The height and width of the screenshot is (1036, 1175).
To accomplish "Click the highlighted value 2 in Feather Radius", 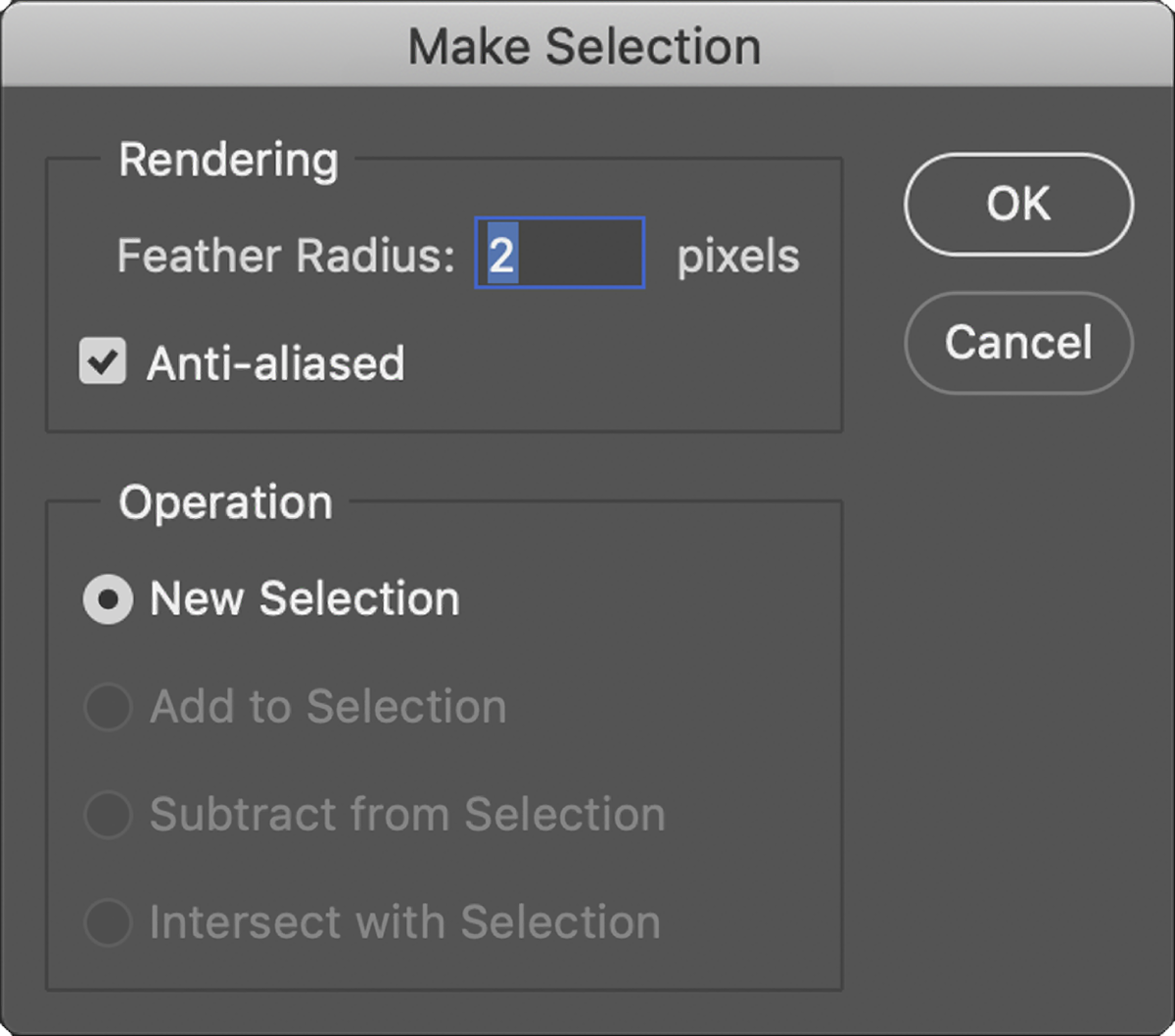I will click(501, 256).
